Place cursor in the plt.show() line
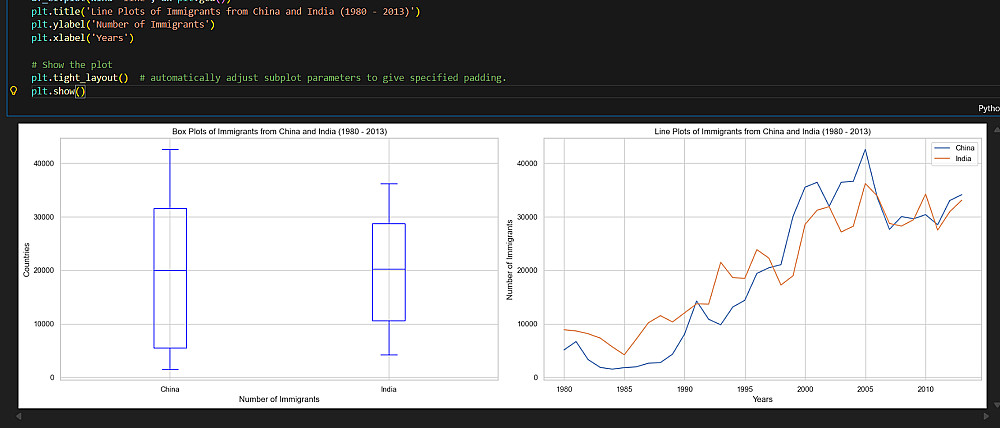 [59, 91]
